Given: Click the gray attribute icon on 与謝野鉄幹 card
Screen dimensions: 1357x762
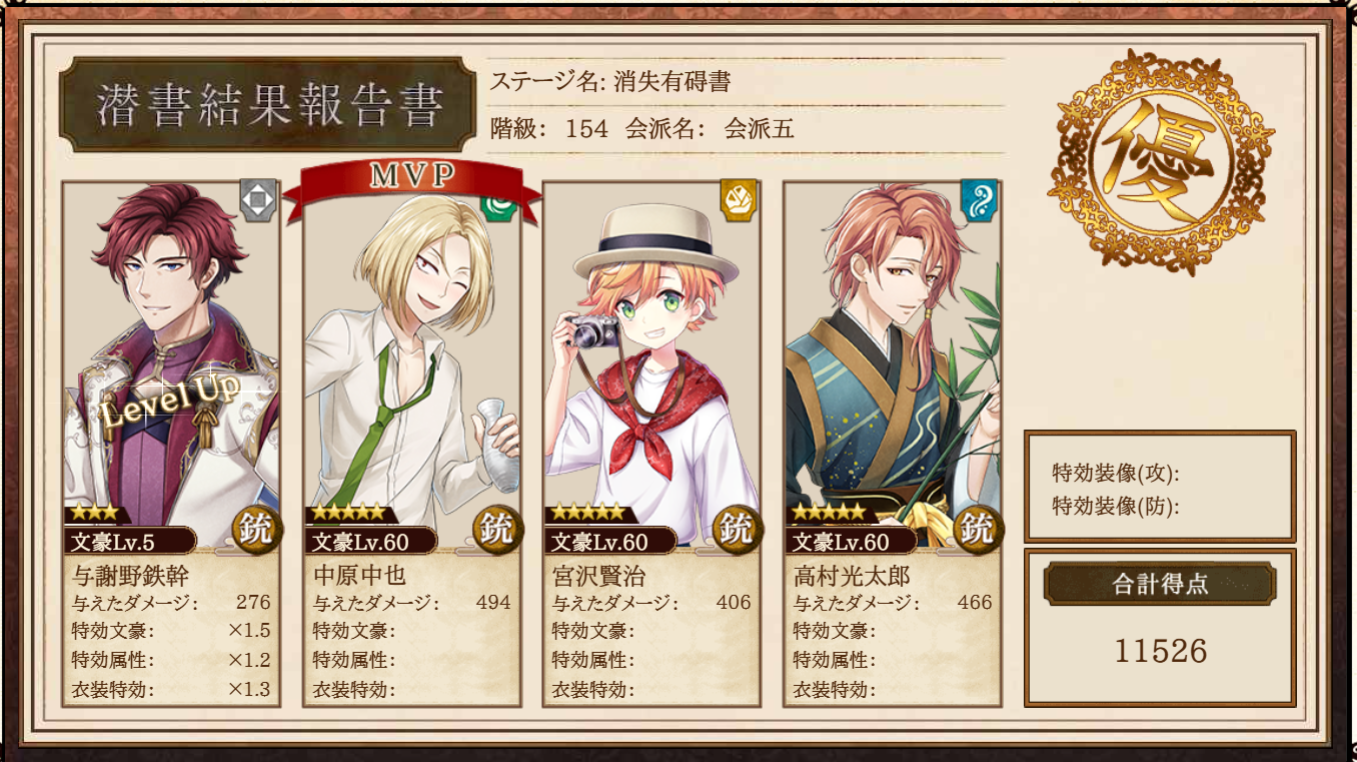Looking at the screenshot, I should point(258,200).
